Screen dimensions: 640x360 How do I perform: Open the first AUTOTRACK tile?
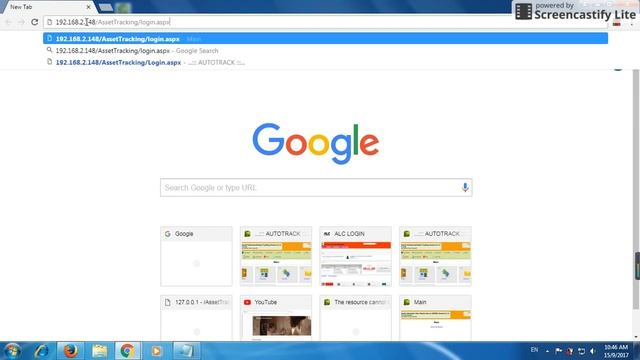pos(276,256)
